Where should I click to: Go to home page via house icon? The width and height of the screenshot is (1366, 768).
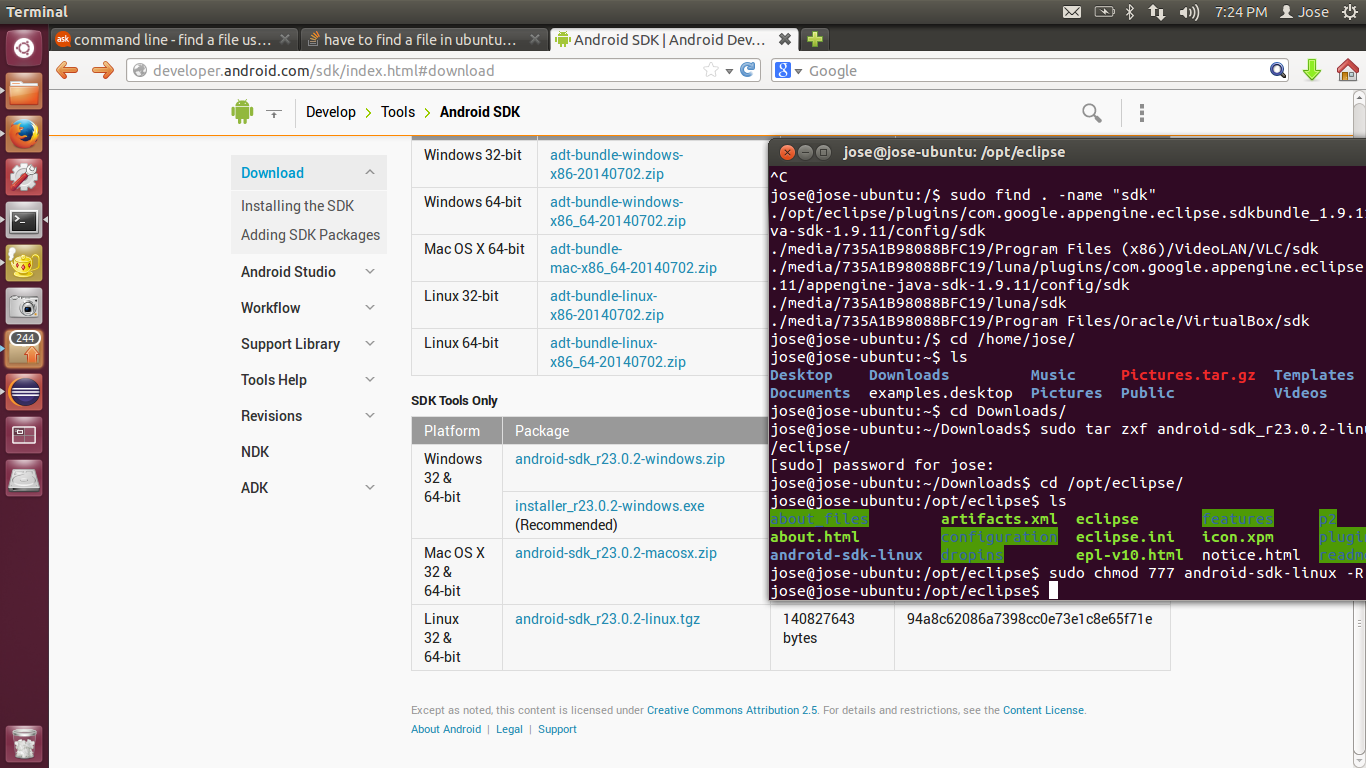pyautogui.click(x=1348, y=70)
